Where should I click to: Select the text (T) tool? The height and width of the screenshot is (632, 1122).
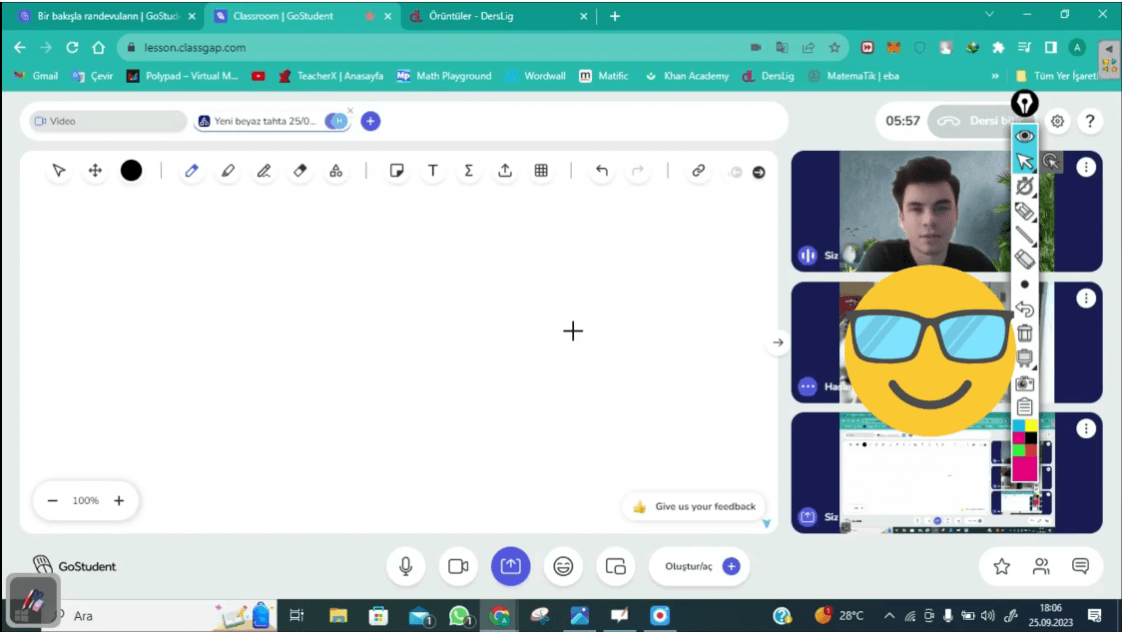433,170
